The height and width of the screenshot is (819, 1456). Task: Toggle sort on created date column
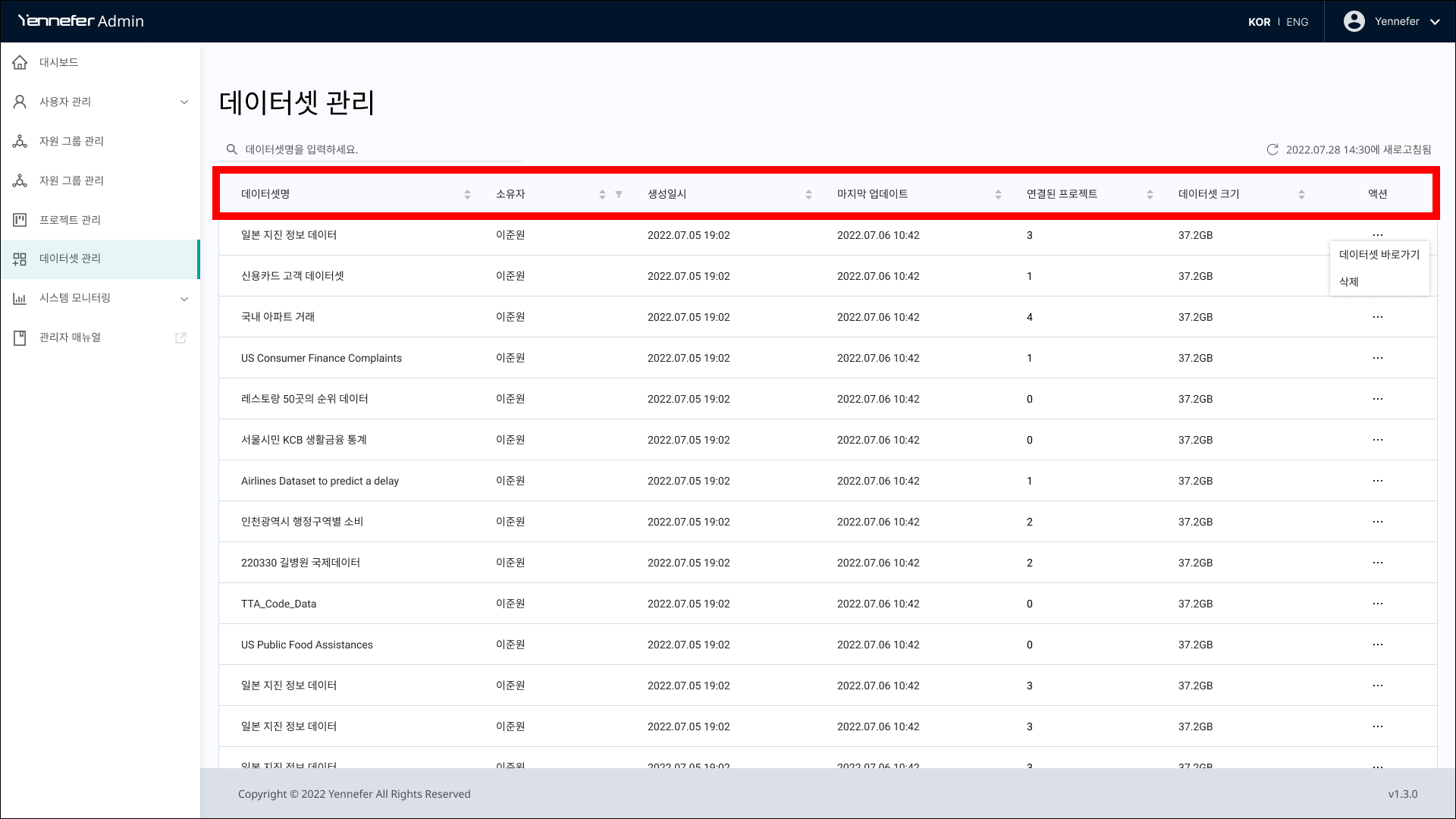coord(808,194)
